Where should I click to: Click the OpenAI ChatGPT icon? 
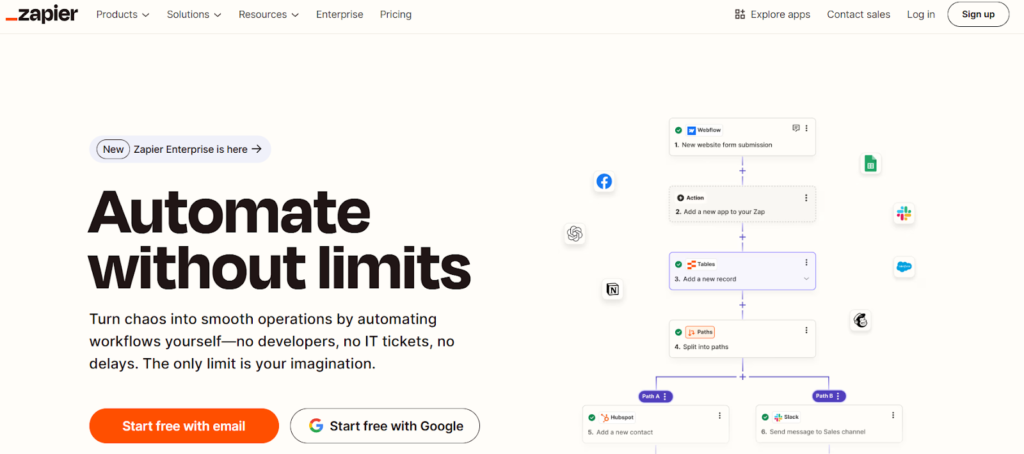click(x=574, y=233)
